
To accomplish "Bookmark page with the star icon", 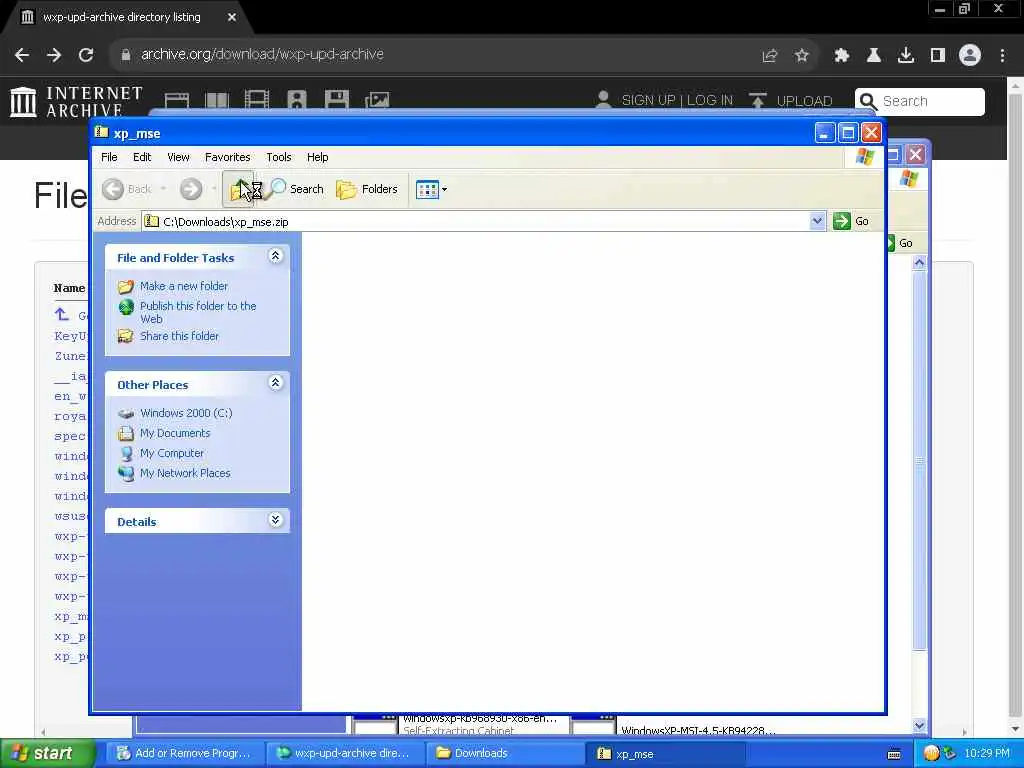I will [802, 56].
